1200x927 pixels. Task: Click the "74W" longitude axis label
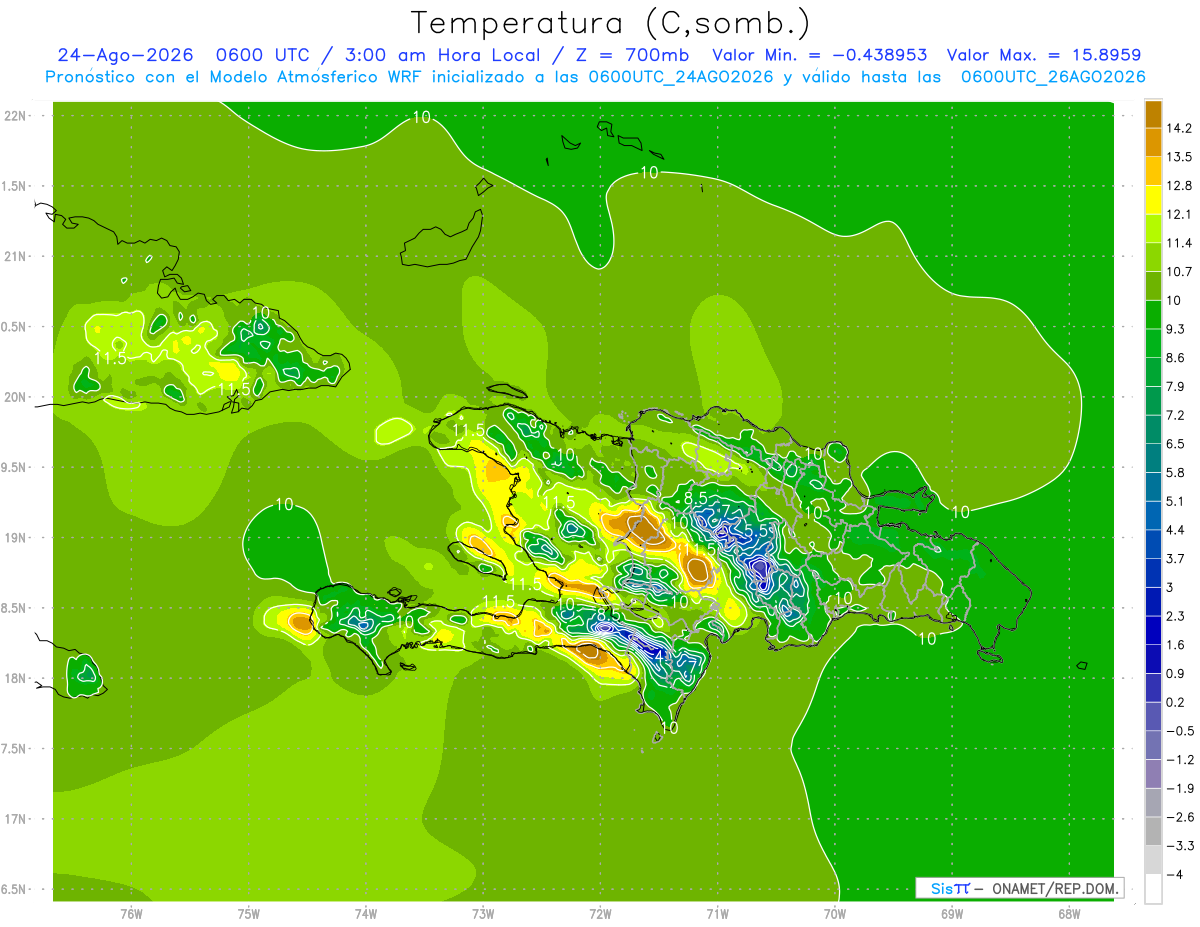tap(366, 913)
